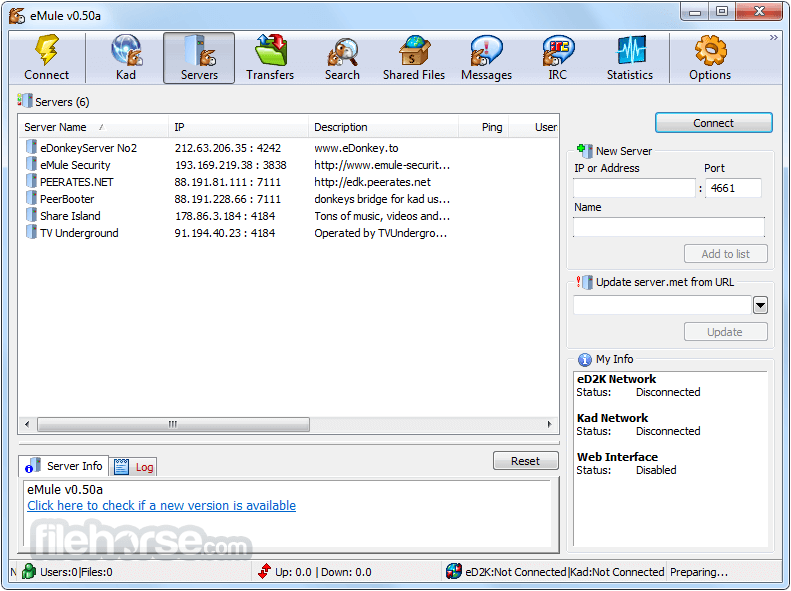Sort by Description column header
The width and height of the screenshot is (791, 591).
[384, 127]
